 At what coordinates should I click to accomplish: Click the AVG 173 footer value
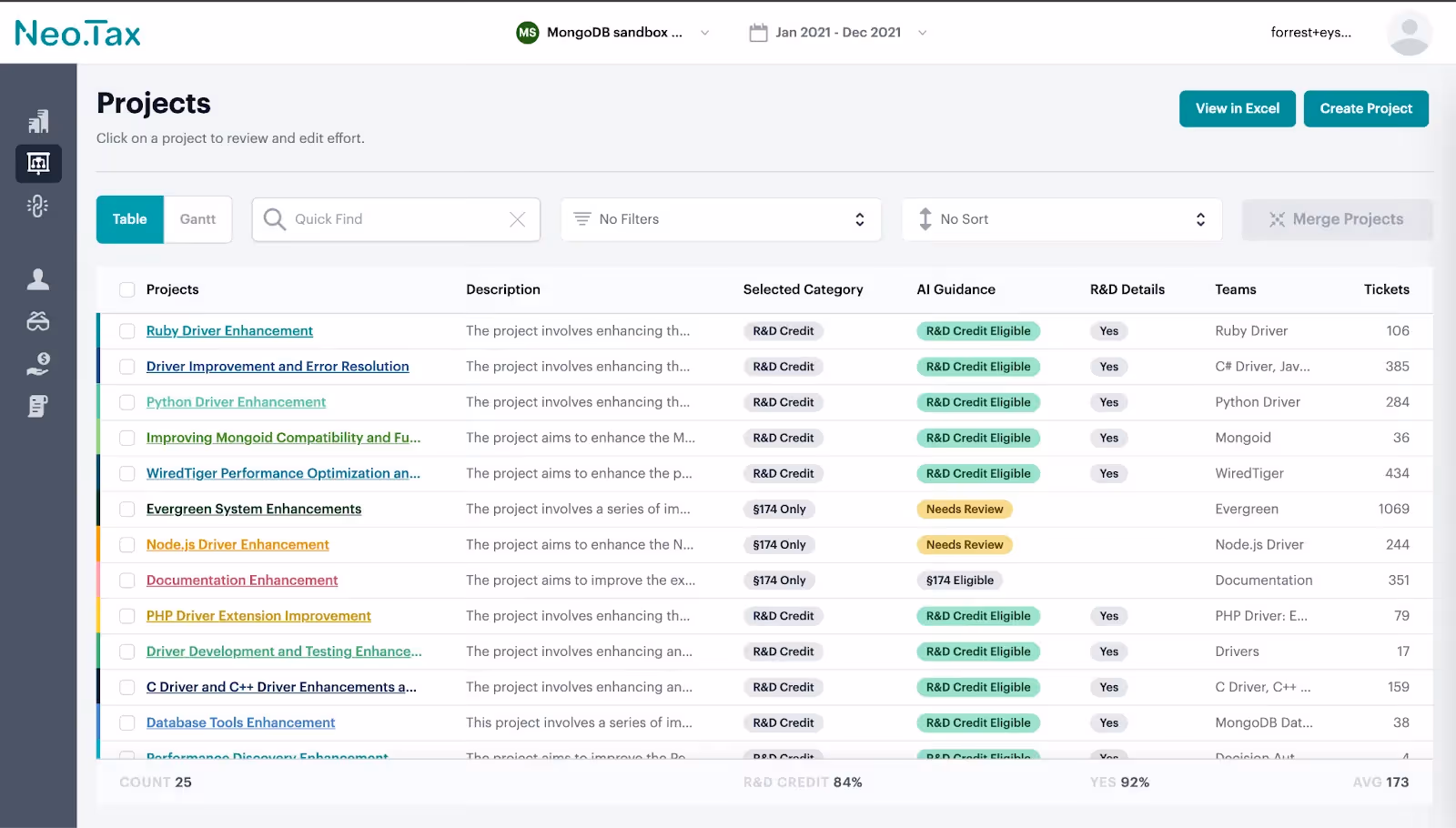pyautogui.click(x=1380, y=783)
